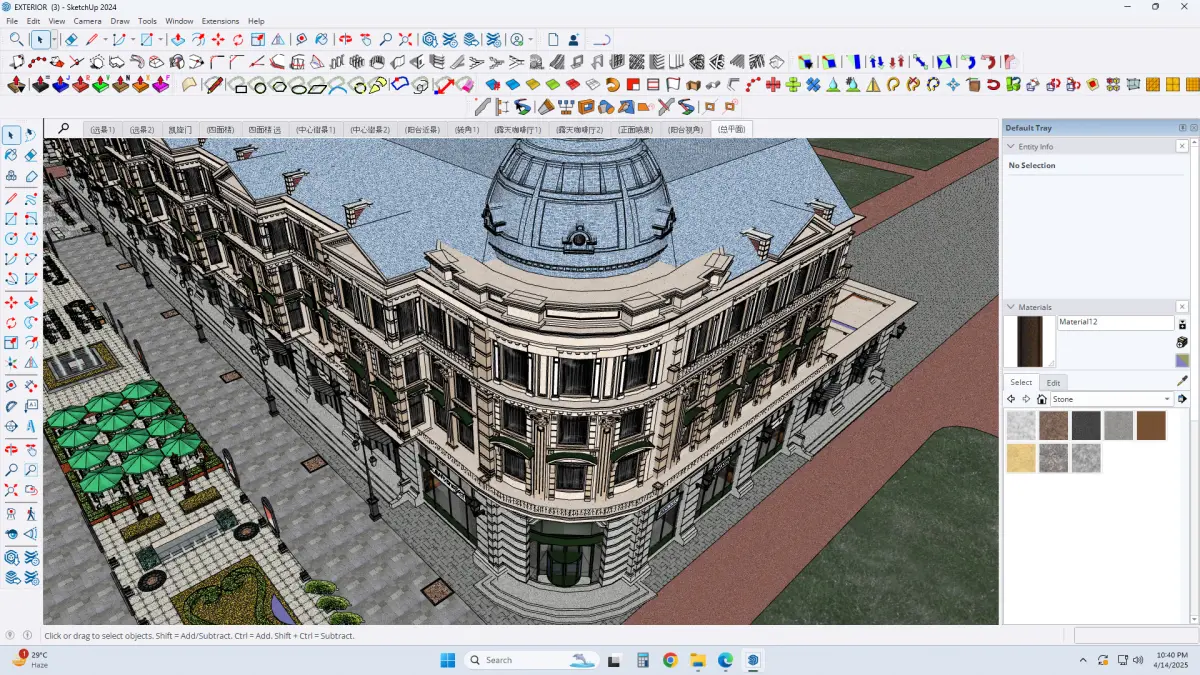Click the Material12 name field
This screenshot has width=1200, height=675.
tap(1115, 323)
